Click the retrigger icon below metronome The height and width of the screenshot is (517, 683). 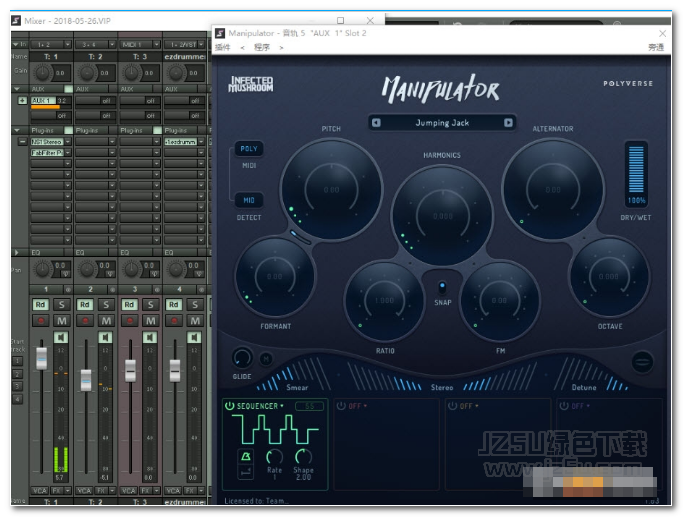246,472
